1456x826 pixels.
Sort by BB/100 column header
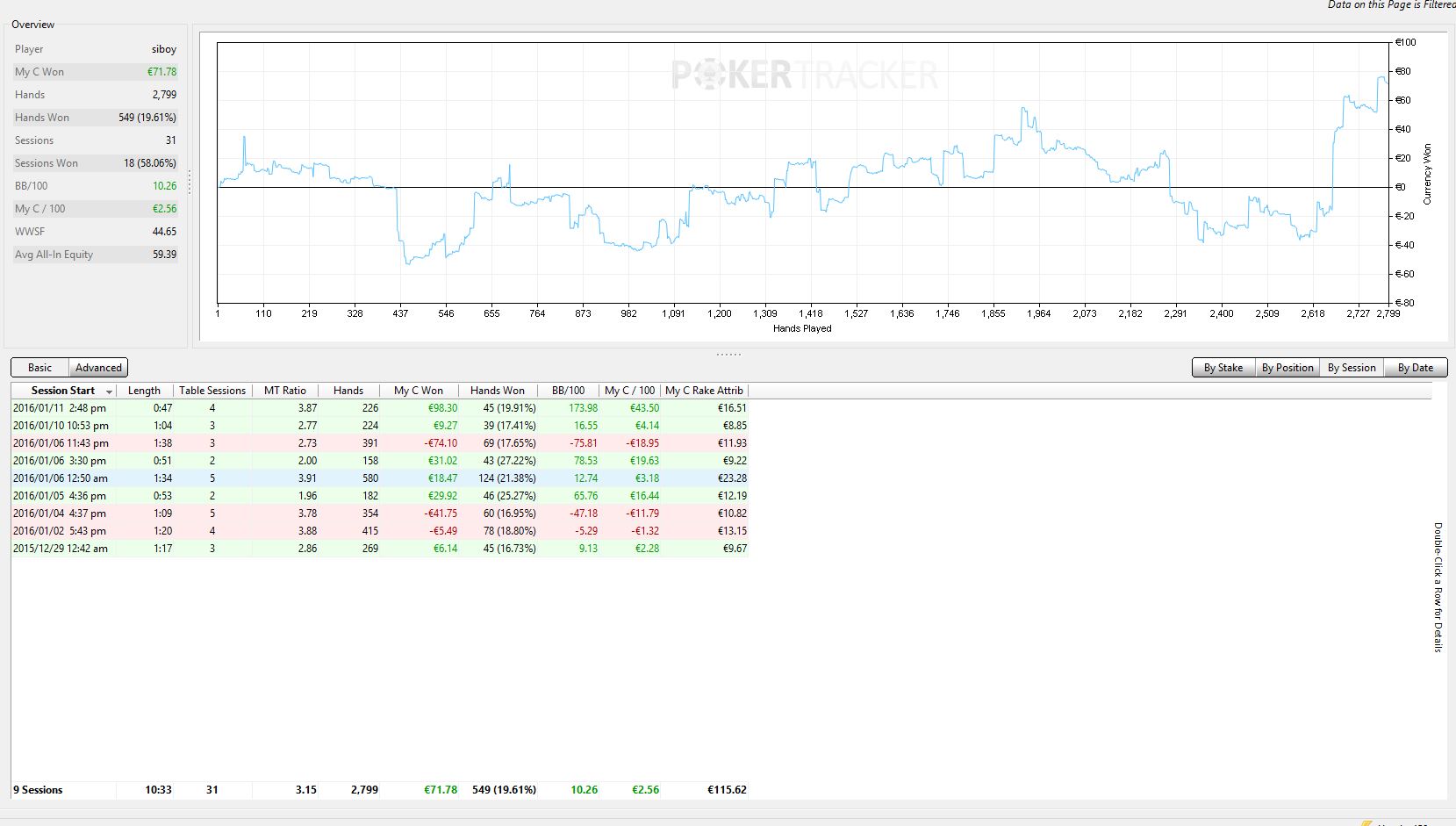tap(568, 391)
